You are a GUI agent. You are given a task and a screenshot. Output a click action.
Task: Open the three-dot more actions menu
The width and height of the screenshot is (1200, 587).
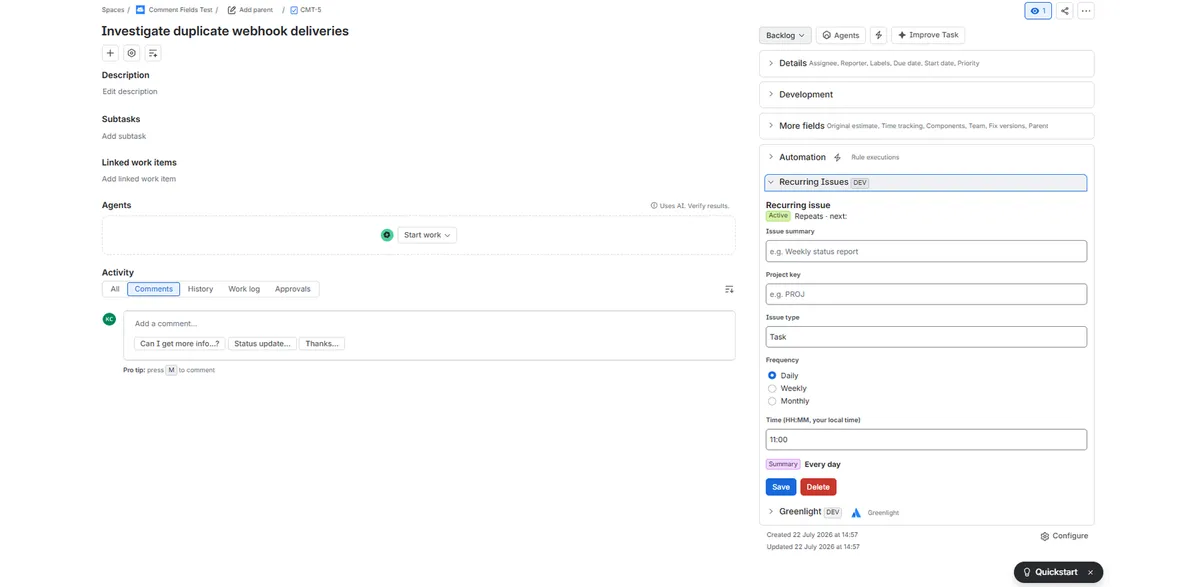1086,11
